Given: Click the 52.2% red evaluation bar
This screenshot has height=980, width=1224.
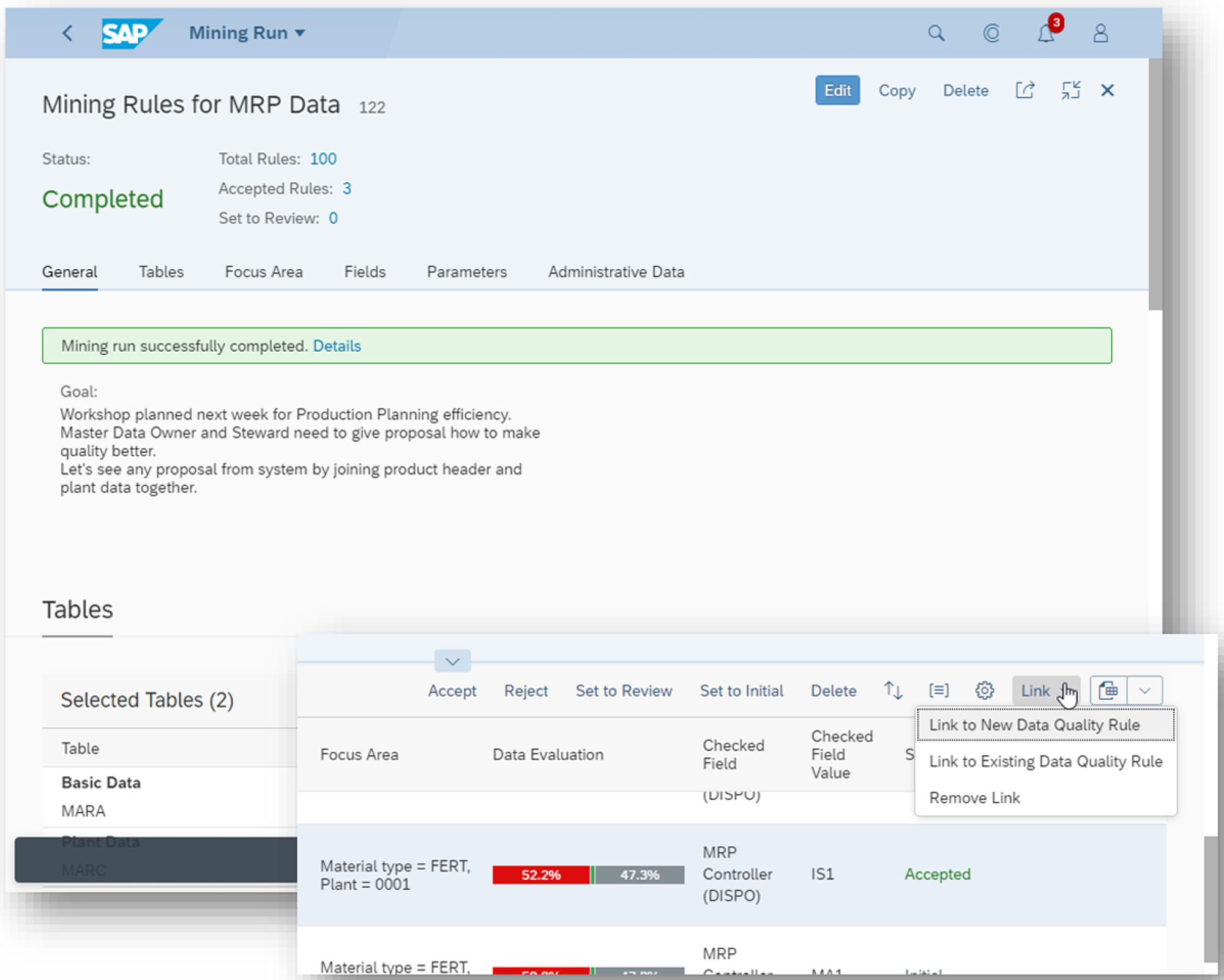Looking at the screenshot, I should click(541, 875).
